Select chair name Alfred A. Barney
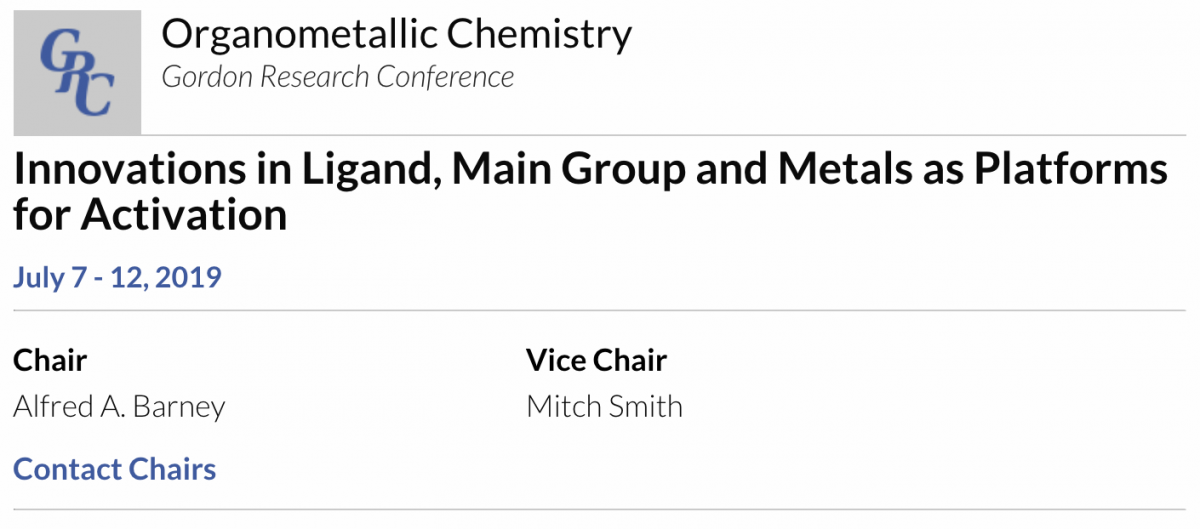Screen dimensions: 1200x529 coord(120,407)
